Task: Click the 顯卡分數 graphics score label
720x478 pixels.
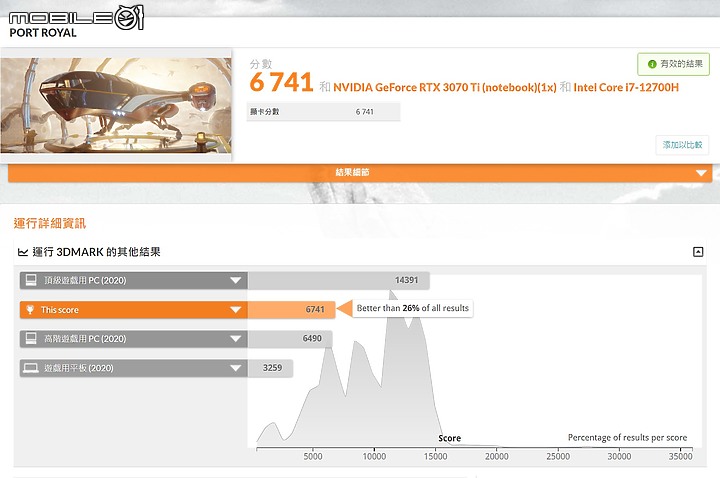Action: tap(264, 112)
